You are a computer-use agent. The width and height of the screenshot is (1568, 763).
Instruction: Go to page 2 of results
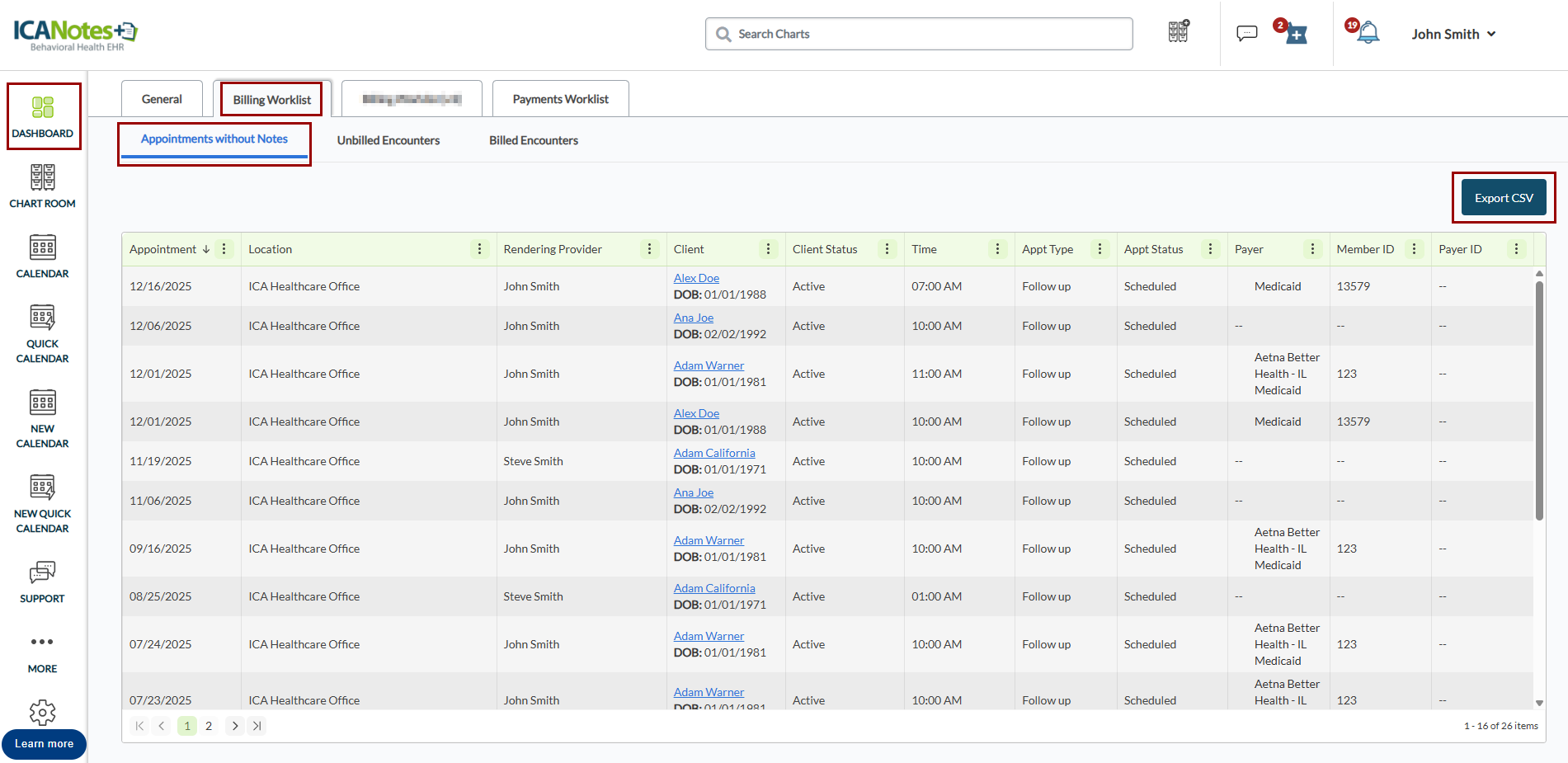pos(209,726)
